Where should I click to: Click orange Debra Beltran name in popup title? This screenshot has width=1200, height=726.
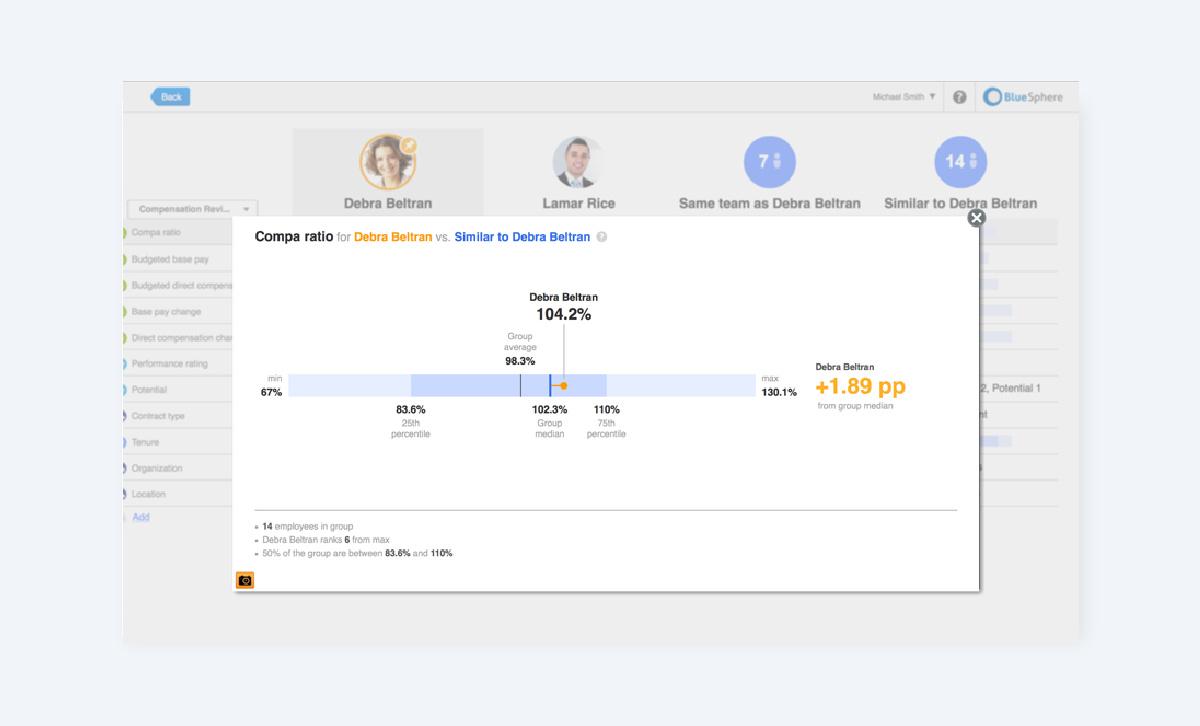(393, 237)
